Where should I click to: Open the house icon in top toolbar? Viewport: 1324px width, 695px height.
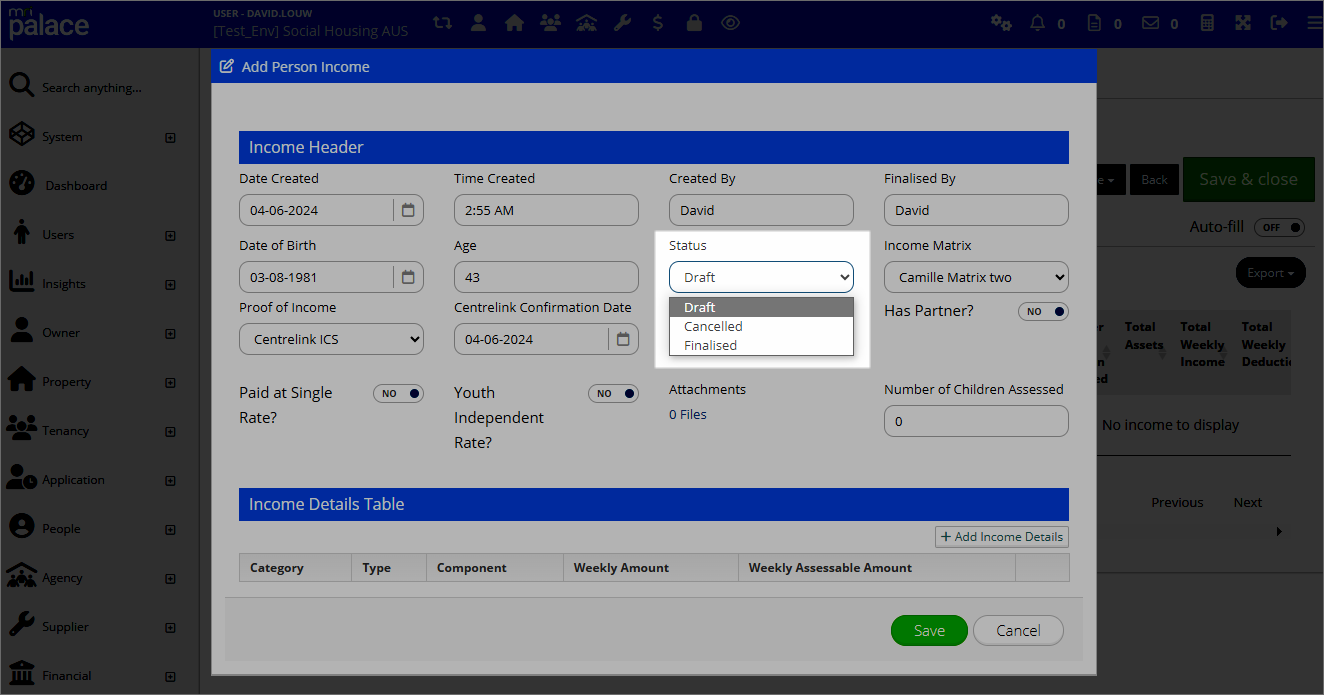click(x=514, y=22)
